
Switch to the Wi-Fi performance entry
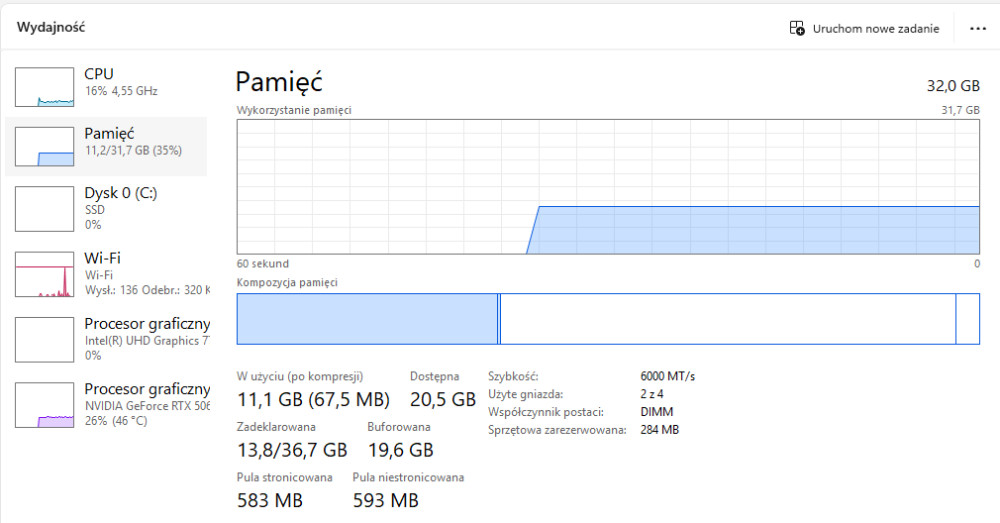[x=102, y=258]
